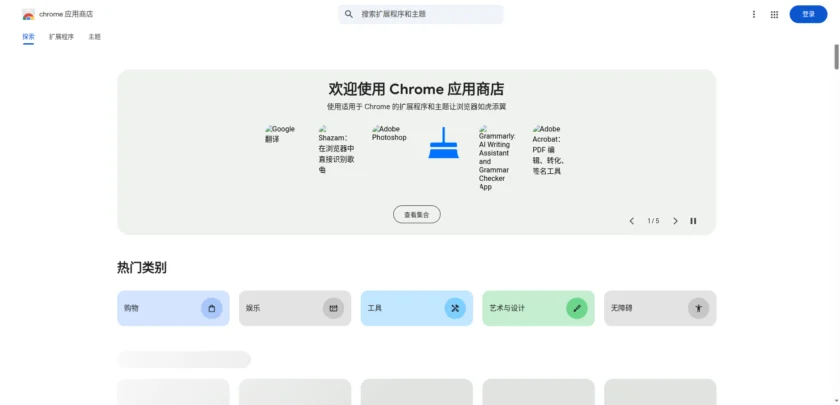Switch to the 主题 tab
Viewport: 840px width, 405px height.
click(x=95, y=37)
